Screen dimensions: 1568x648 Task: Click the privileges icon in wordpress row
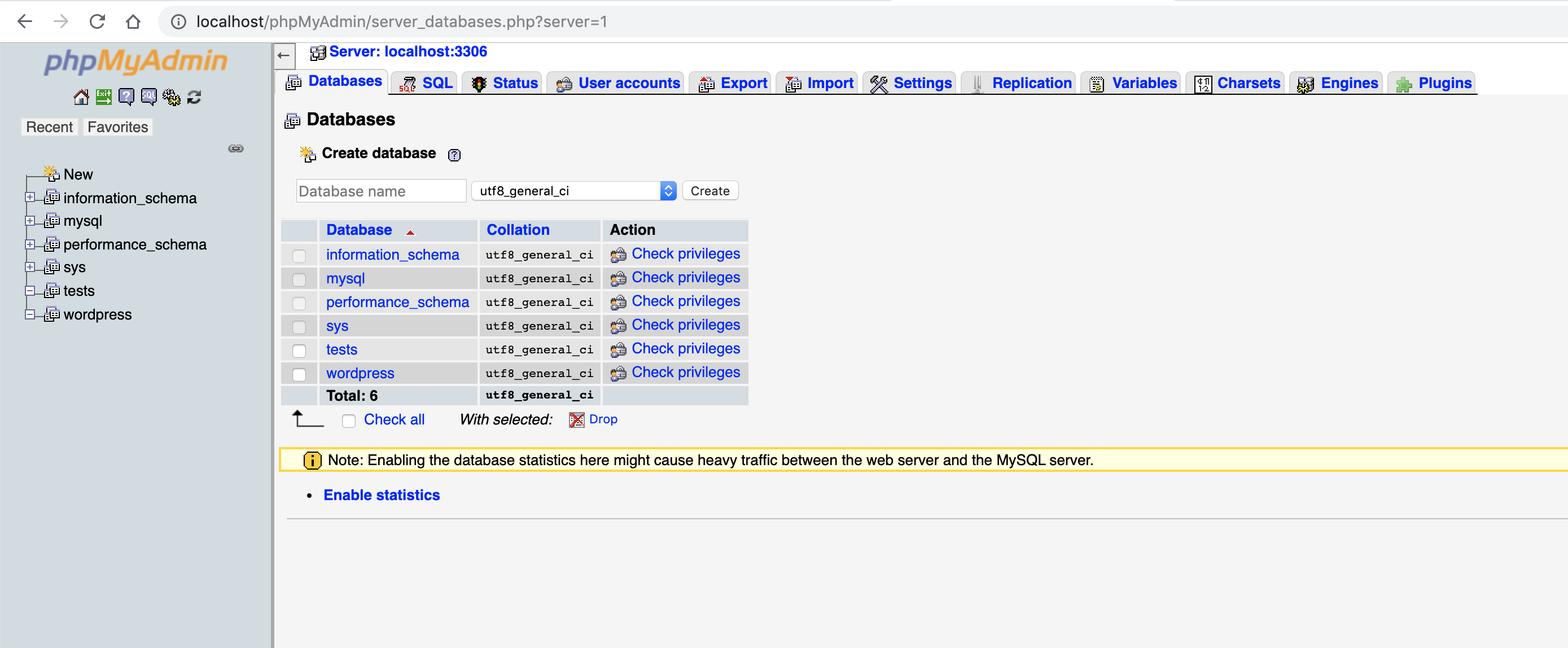(618, 373)
